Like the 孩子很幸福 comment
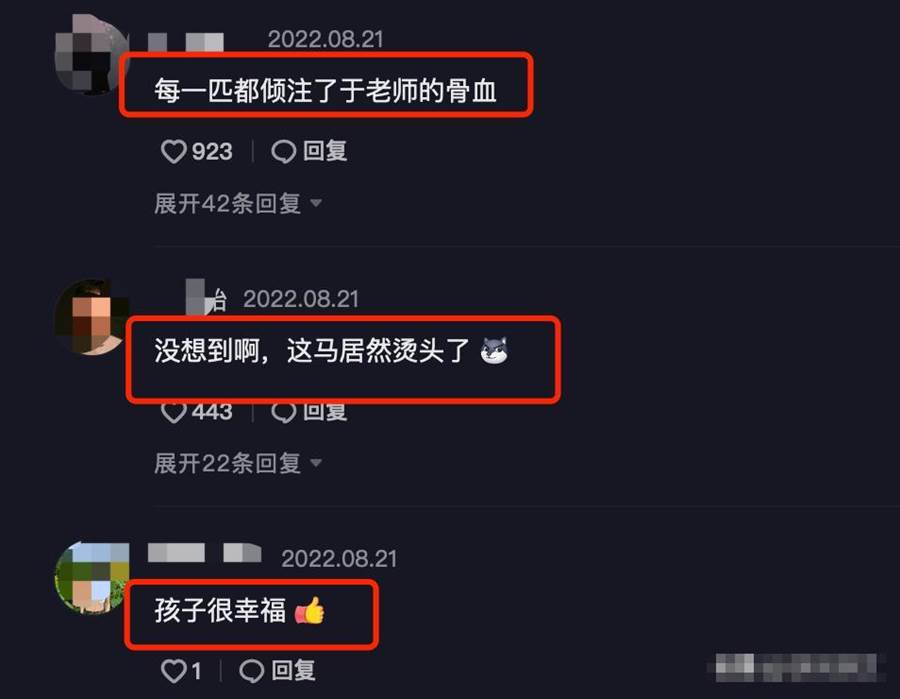Image resolution: width=900 pixels, height=699 pixels. (x=173, y=671)
